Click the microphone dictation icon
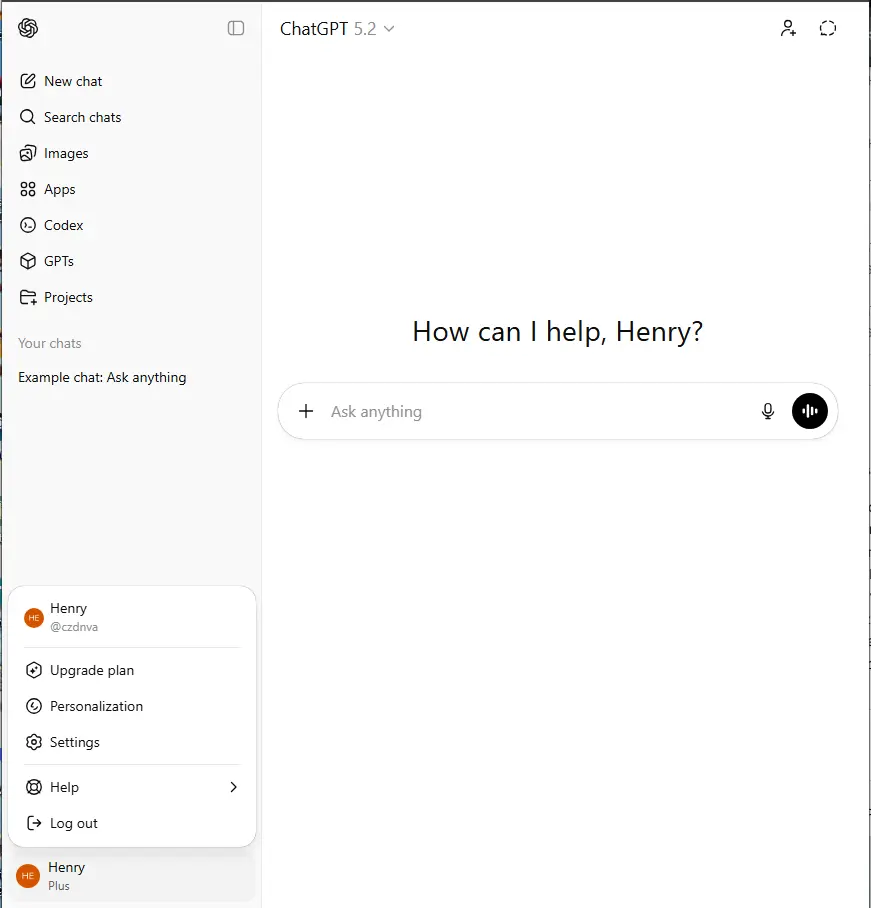The width and height of the screenshot is (871, 908). (768, 411)
